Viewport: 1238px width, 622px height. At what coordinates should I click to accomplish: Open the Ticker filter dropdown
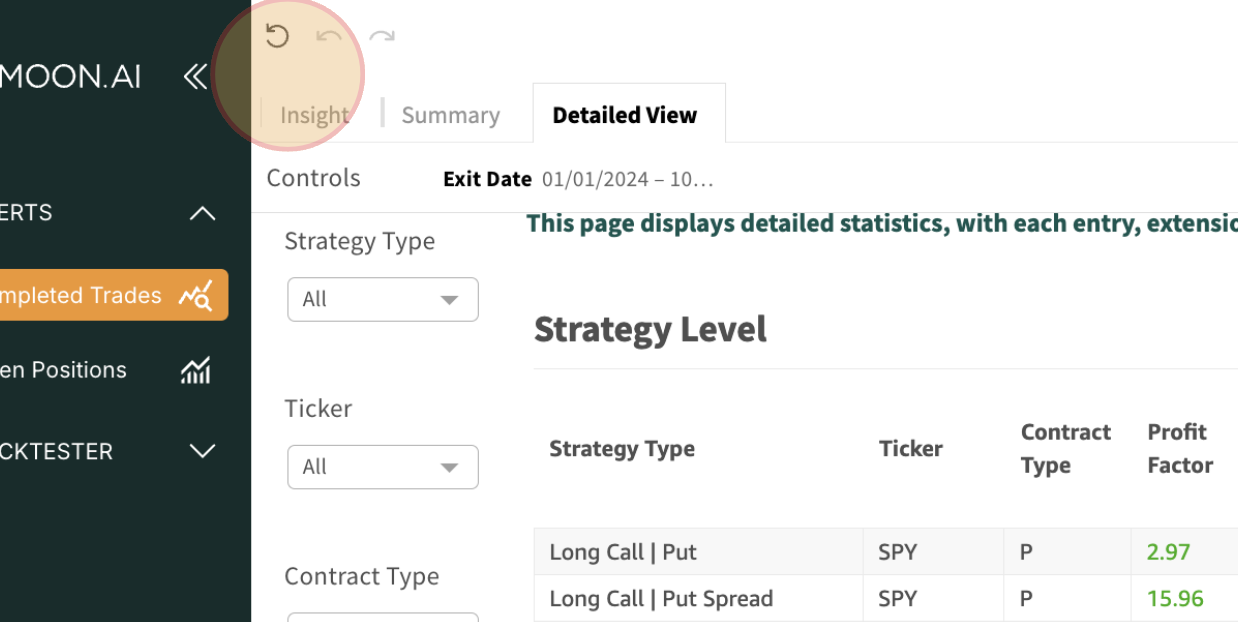pyautogui.click(x=382, y=467)
